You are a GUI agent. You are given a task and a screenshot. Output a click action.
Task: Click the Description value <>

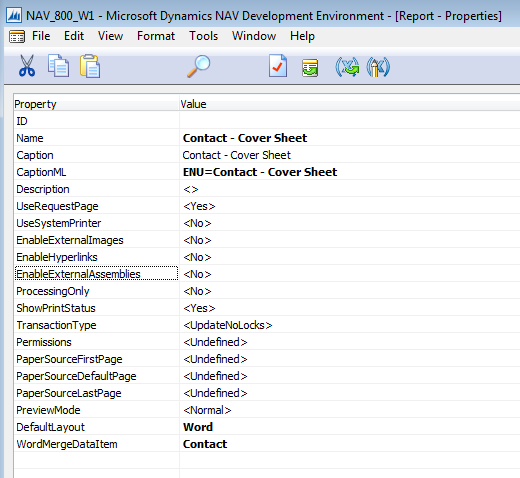191,189
